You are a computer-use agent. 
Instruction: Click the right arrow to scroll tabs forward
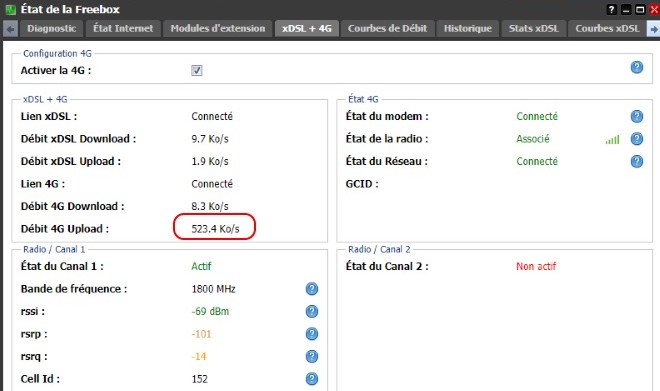click(654, 29)
